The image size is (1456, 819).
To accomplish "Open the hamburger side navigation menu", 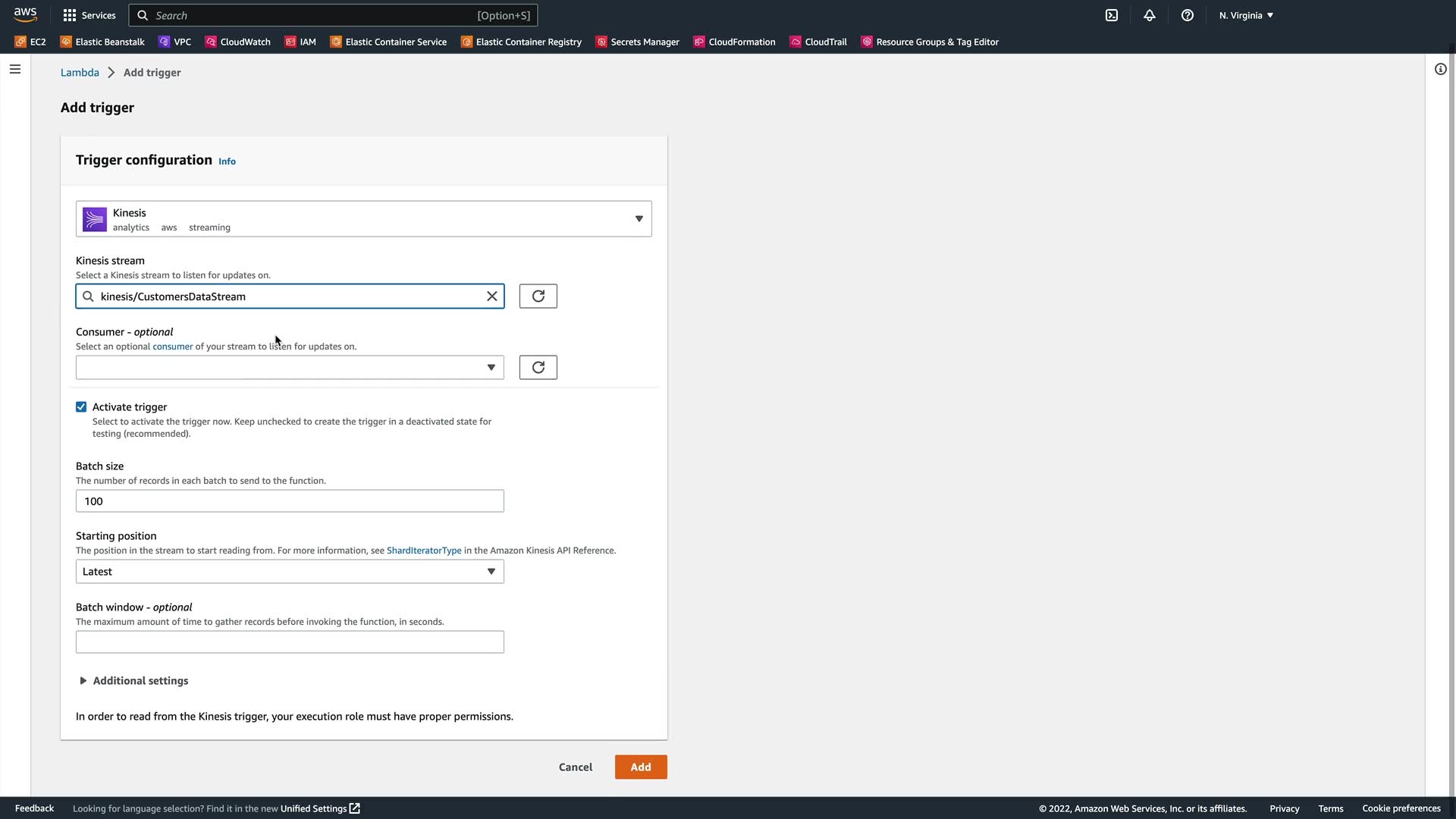I will coord(15,70).
